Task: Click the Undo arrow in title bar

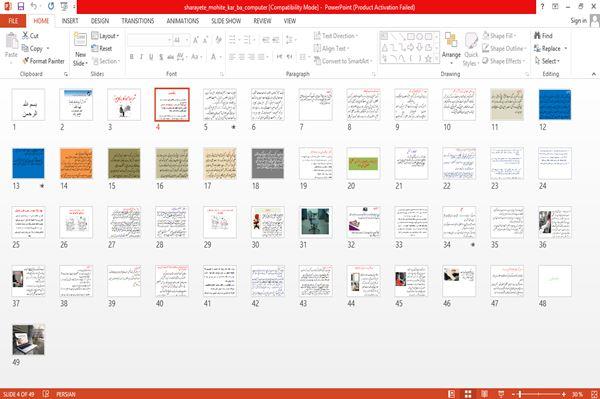Action: 34,6
